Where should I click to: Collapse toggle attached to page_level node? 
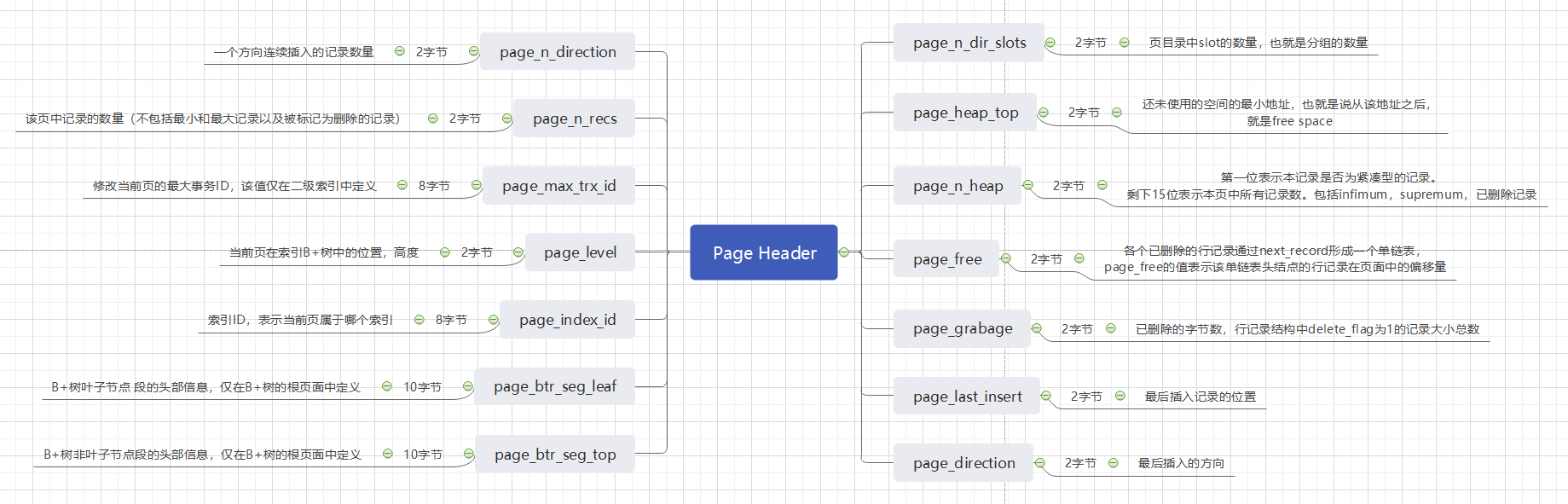click(518, 252)
